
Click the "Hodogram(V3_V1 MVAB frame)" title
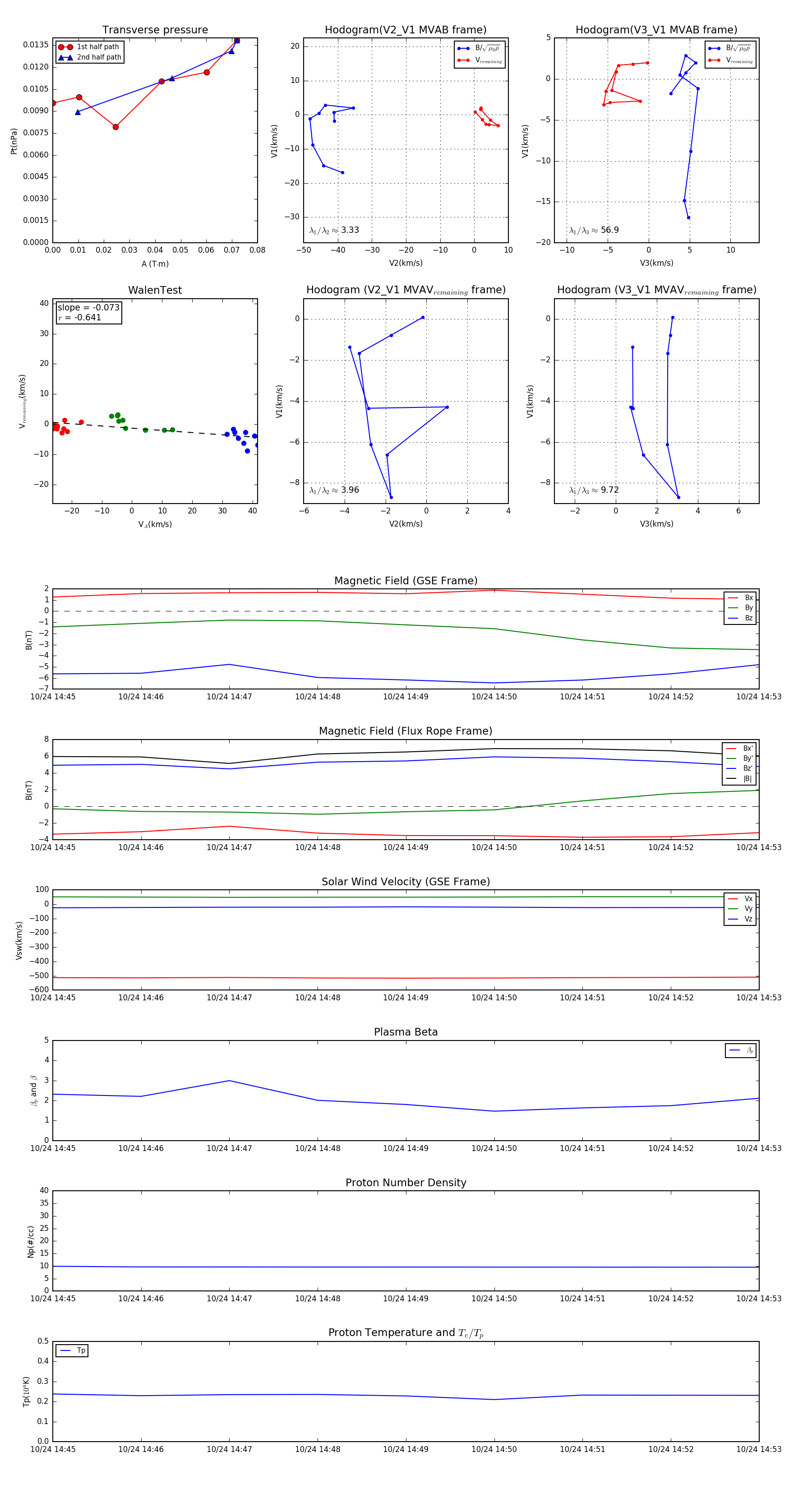(656, 30)
